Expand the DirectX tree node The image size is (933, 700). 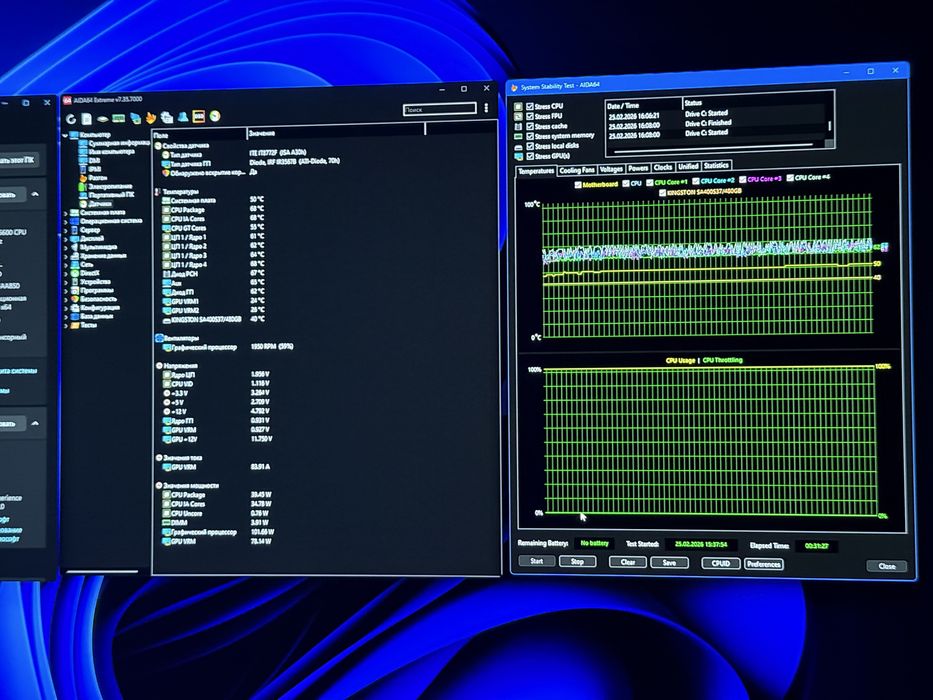coord(65,274)
